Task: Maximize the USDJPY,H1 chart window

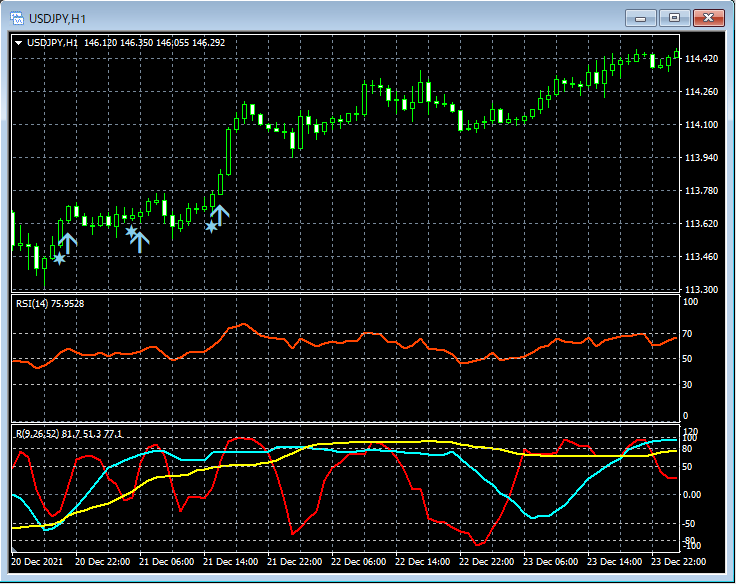Action: tap(675, 18)
